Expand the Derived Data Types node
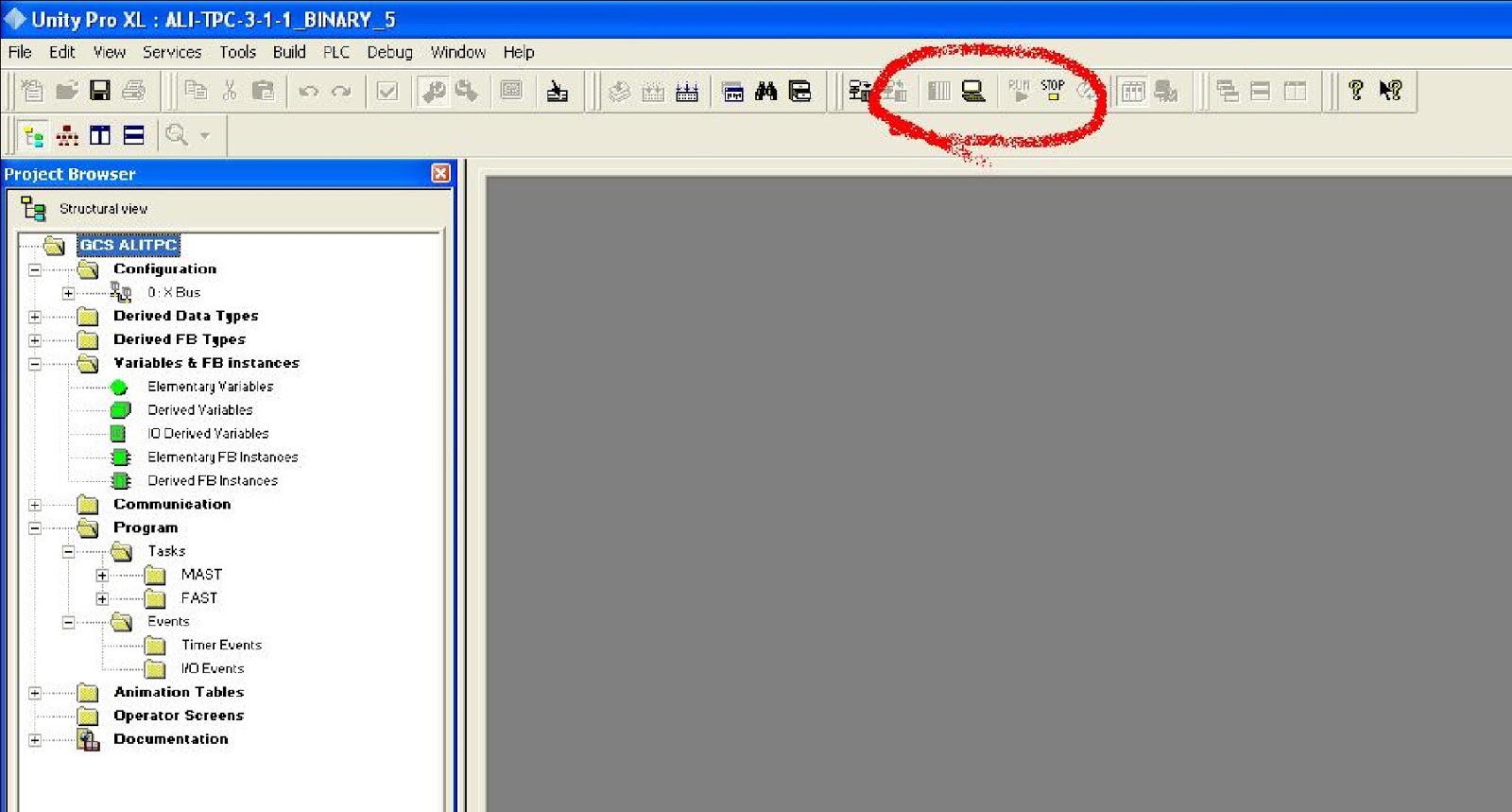 pos(35,317)
